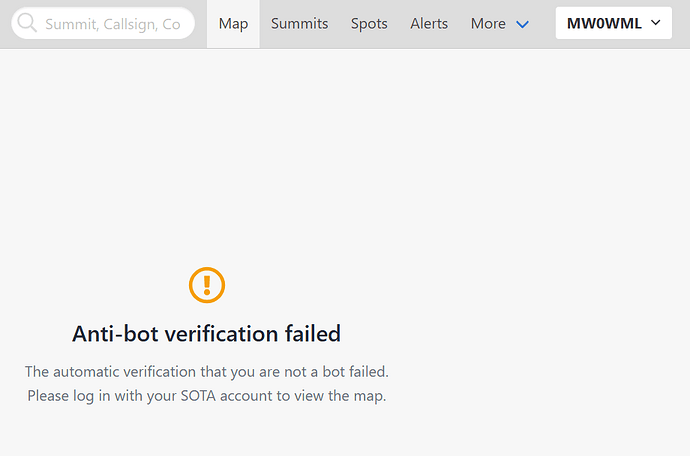The height and width of the screenshot is (456, 690).
Task: Click the word "More" in navigation
Action: (x=488, y=23)
